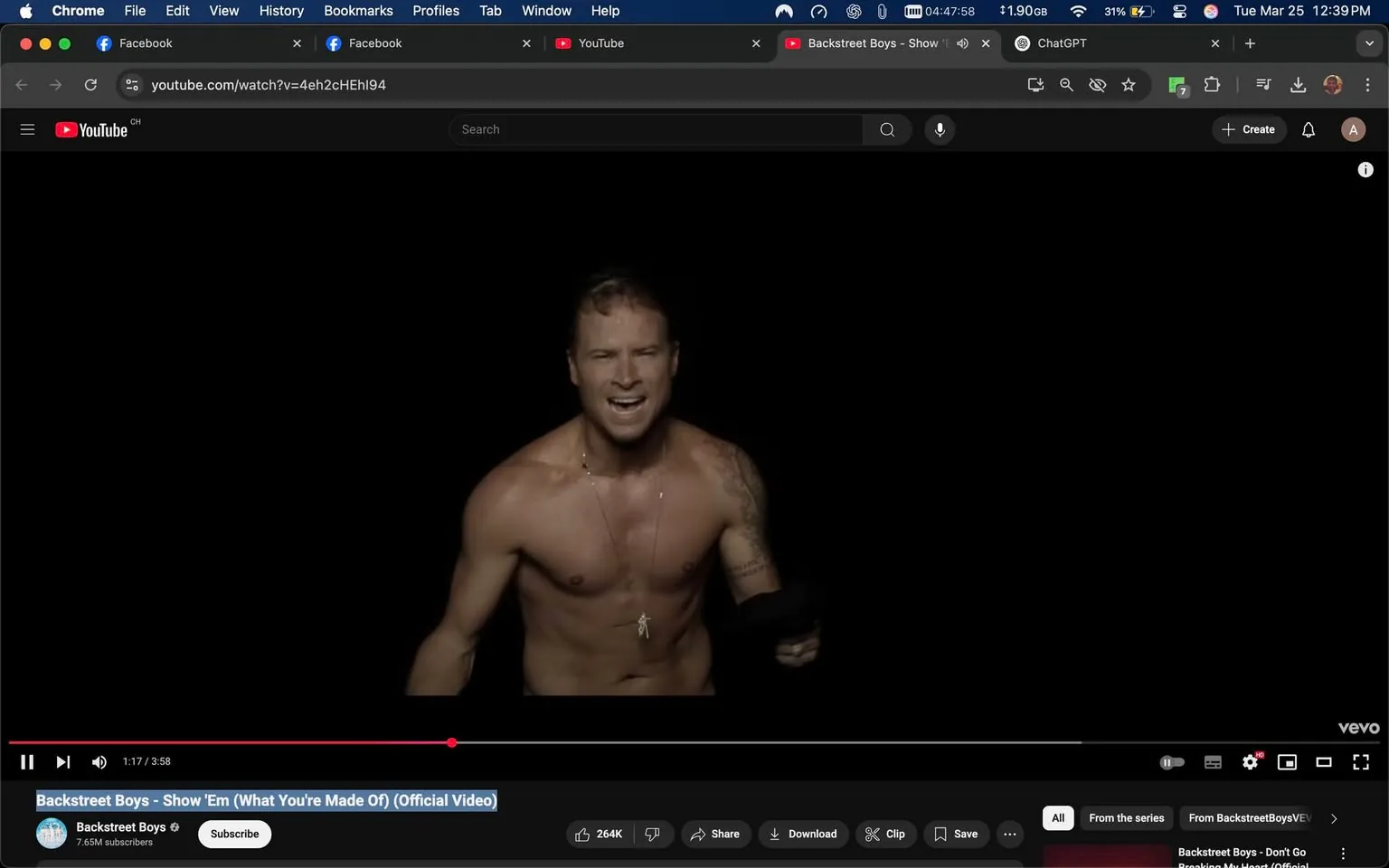Screen dimensions: 1389x868
Task: Mute the video volume
Action: click(x=99, y=761)
